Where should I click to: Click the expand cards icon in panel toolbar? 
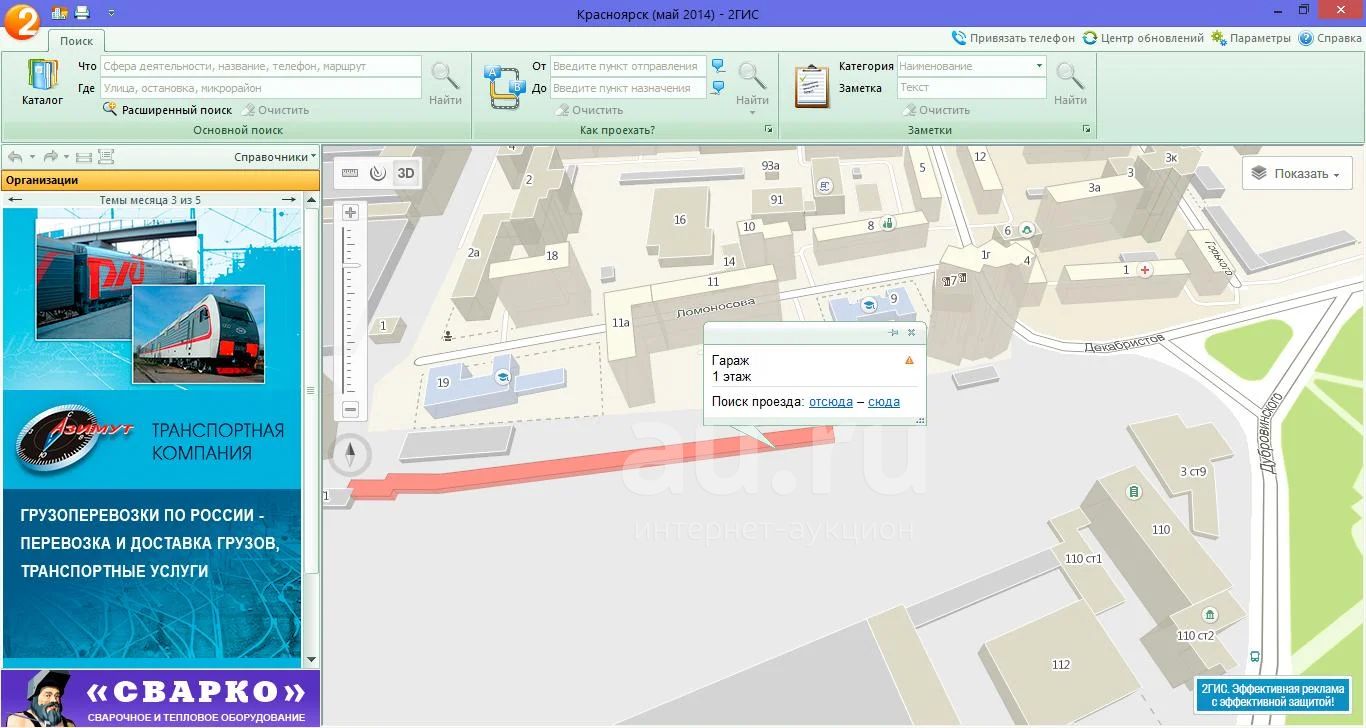[x=106, y=157]
